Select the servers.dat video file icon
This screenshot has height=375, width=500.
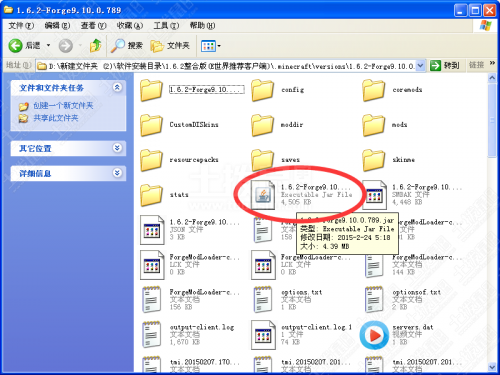pyautogui.click(x=374, y=335)
